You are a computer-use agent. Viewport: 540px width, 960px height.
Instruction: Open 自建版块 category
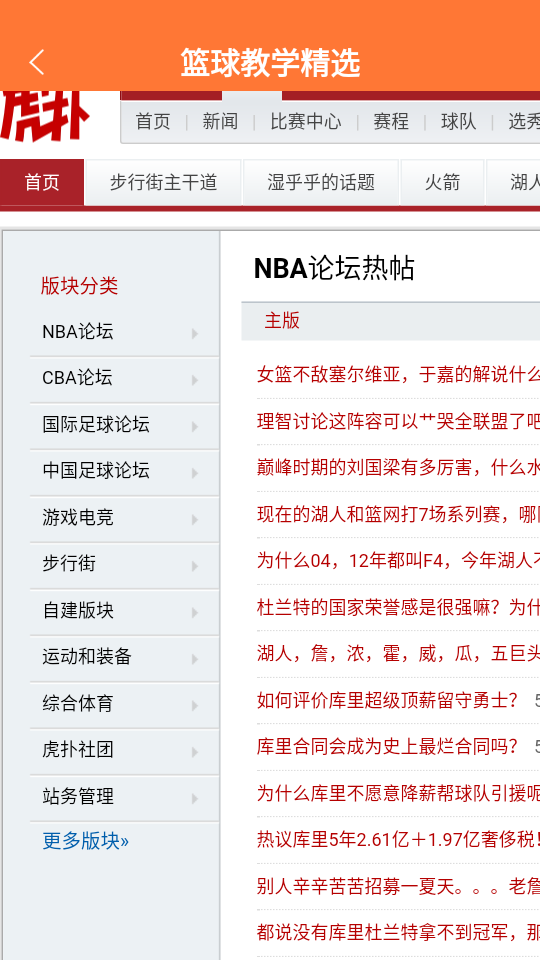pyautogui.click(x=78, y=610)
